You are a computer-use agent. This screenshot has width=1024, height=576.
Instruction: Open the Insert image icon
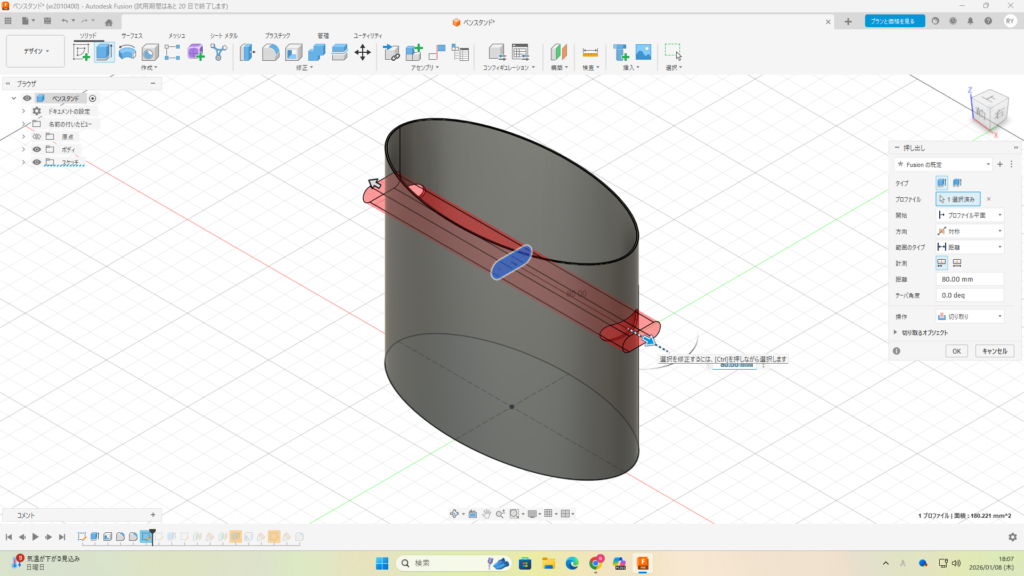coord(643,52)
